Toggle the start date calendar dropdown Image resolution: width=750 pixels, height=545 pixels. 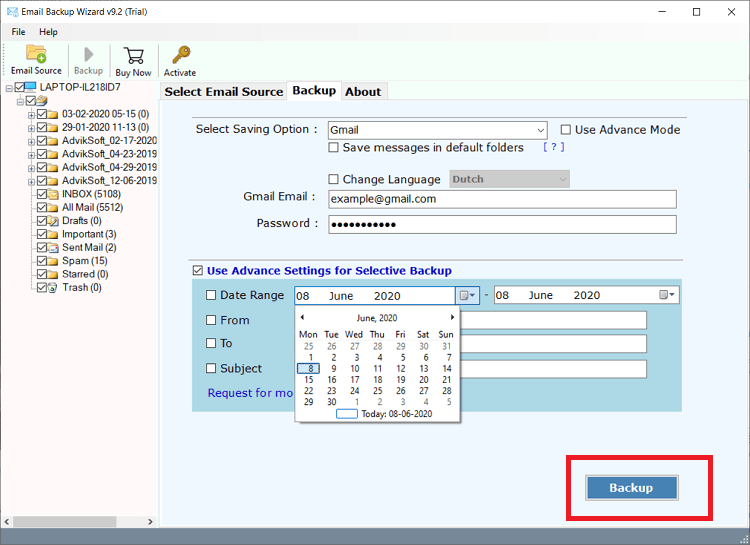[x=467, y=296]
